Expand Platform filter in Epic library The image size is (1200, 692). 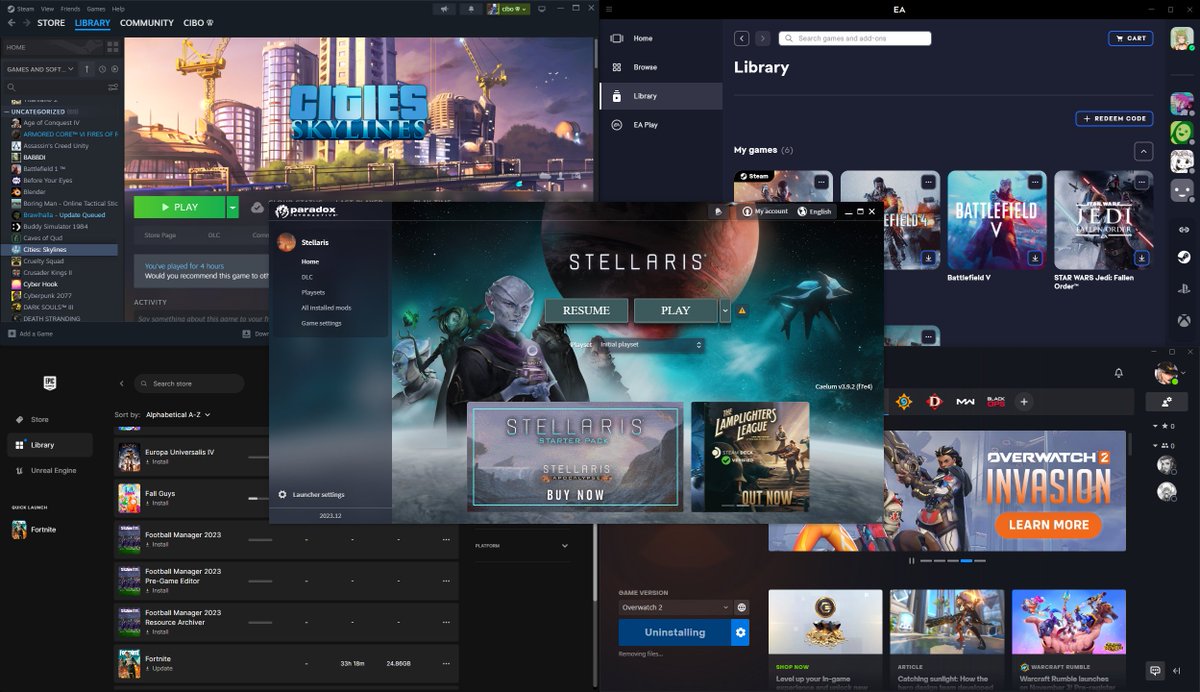(x=522, y=546)
